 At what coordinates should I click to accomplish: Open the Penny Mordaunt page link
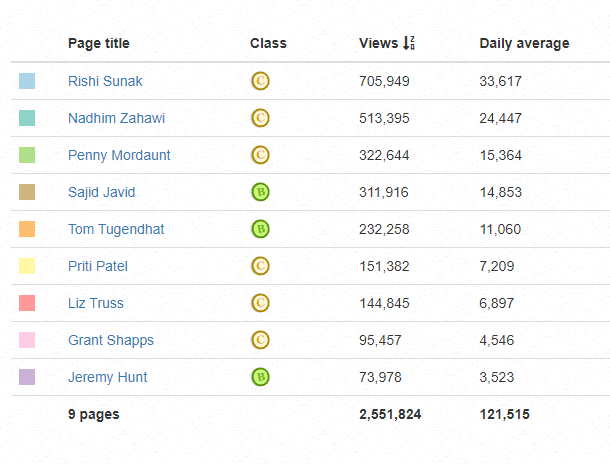[x=119, y=155]
